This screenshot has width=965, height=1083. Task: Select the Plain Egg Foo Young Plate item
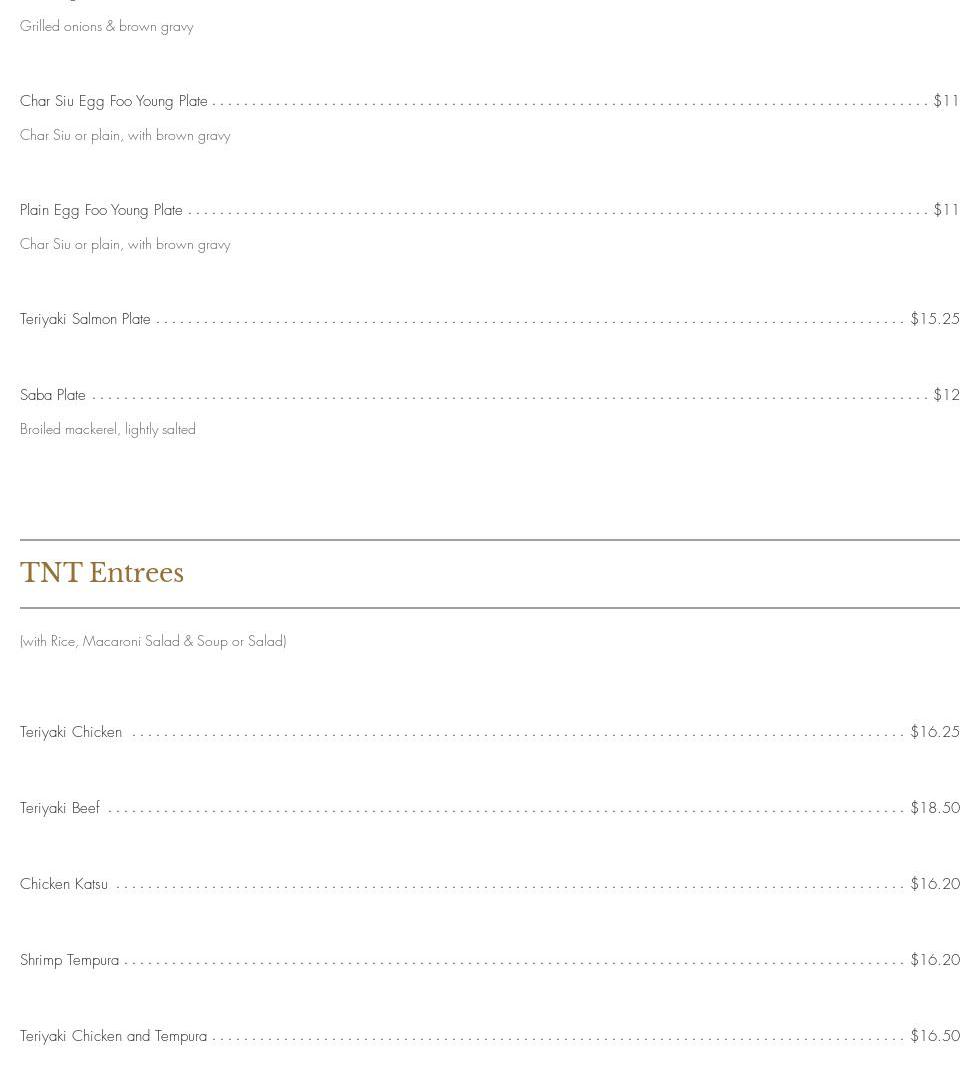click(x=101, y=210)
